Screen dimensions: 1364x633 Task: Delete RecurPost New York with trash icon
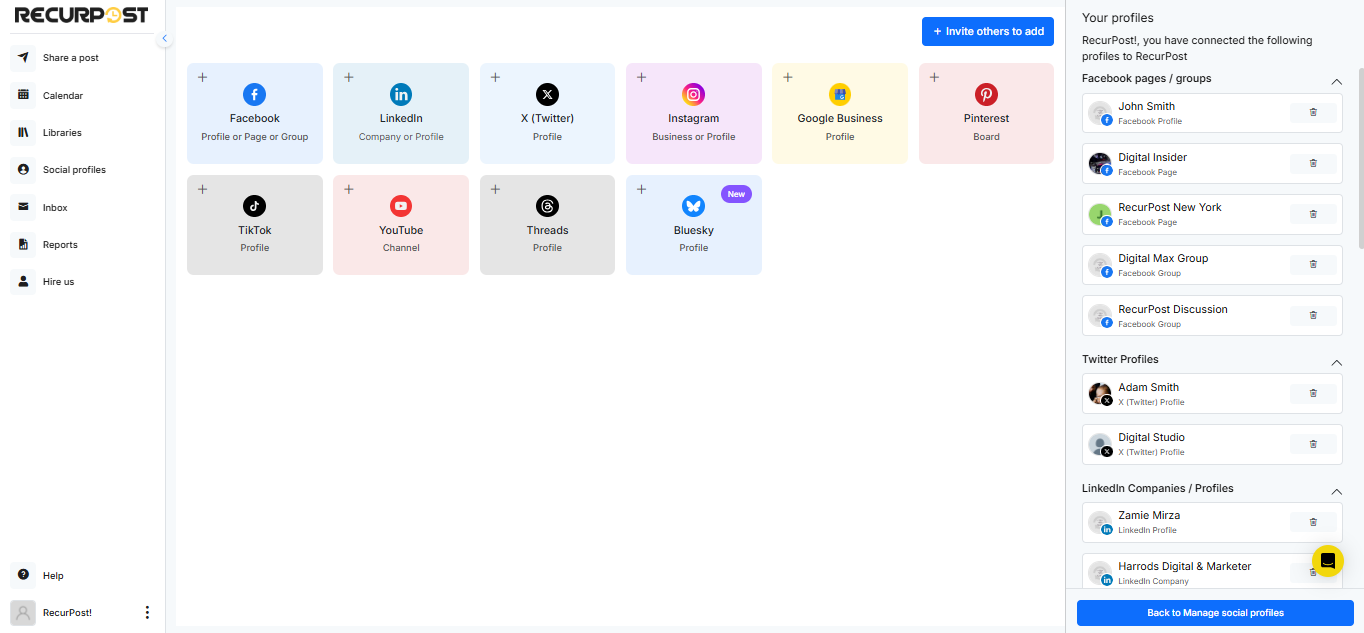point(1313,214)
